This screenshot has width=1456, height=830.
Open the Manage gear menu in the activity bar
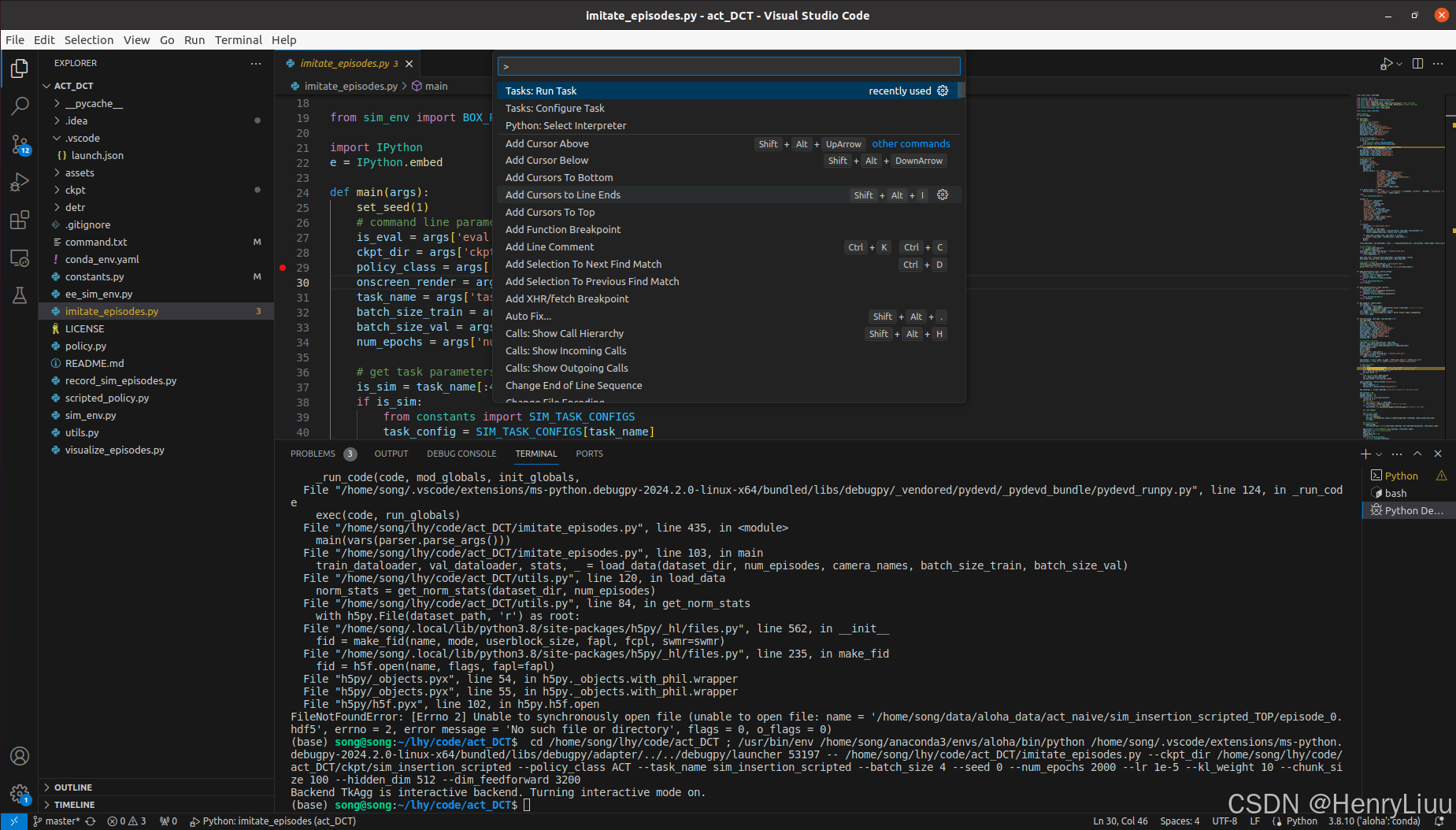coord(20,795)
